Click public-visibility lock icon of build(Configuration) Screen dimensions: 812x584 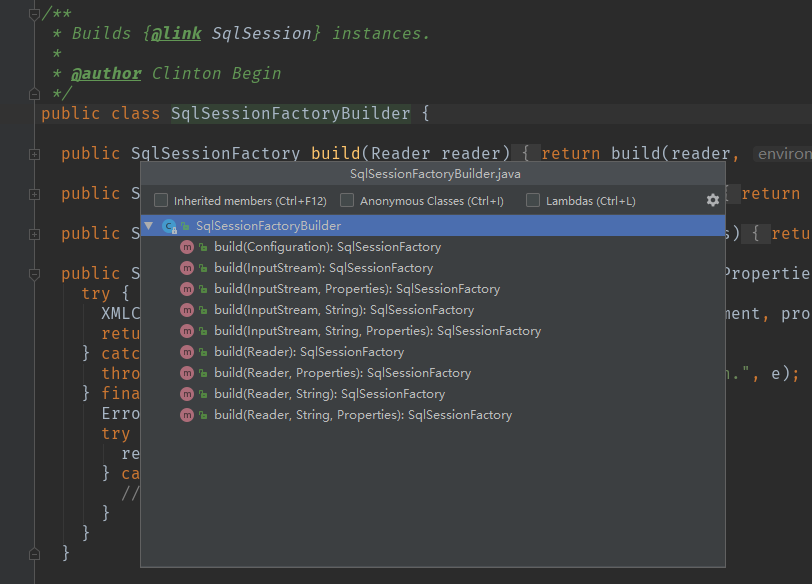pyautogui.click(x=204, y=247)
